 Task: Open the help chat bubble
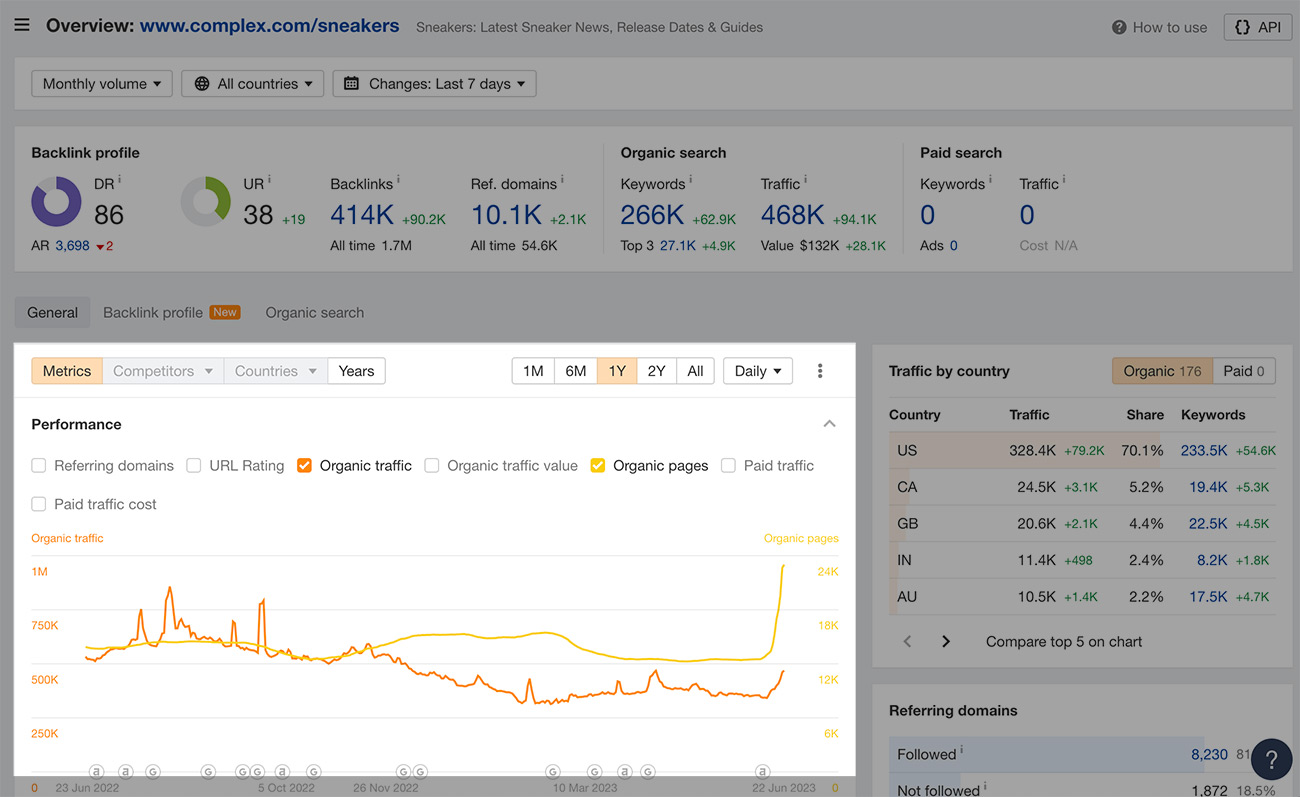pos(1272,759)
